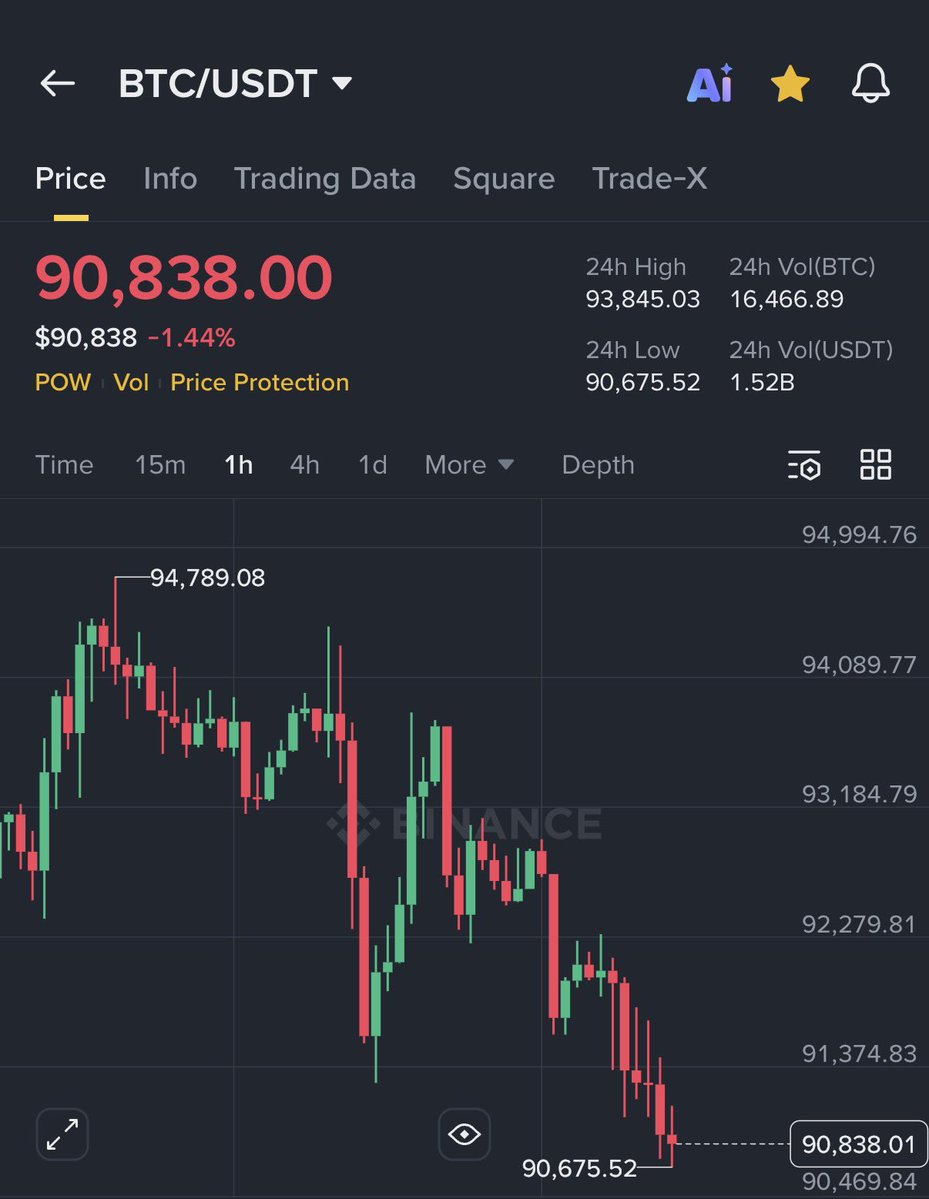Open price alert bell icon

[870, 84]
